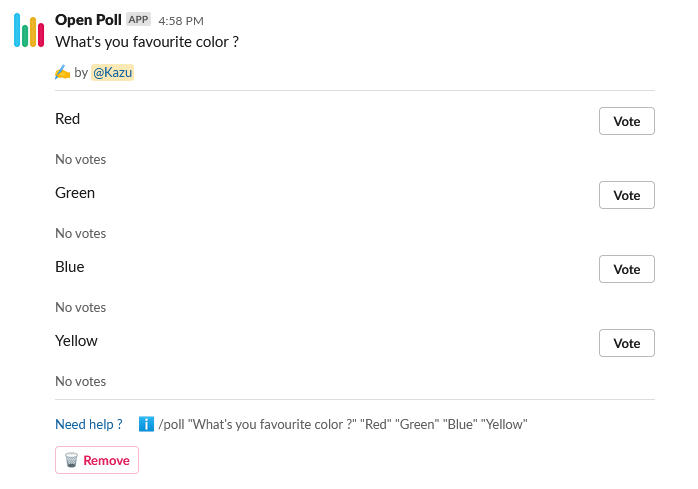Open the @Kazu user mention
The image size is (698, 489).
[x=113, y=72]
